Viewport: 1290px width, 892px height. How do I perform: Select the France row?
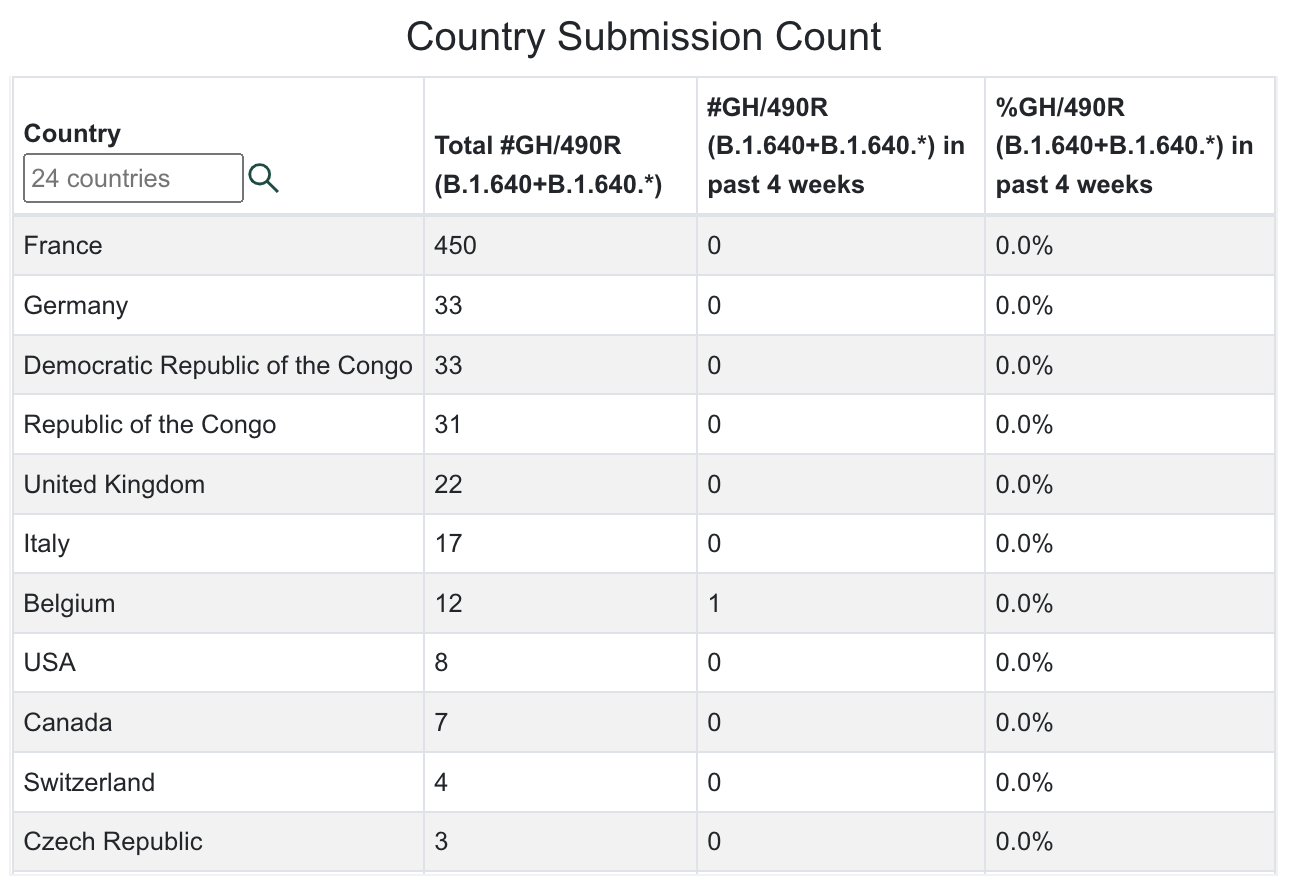point(63,246)
